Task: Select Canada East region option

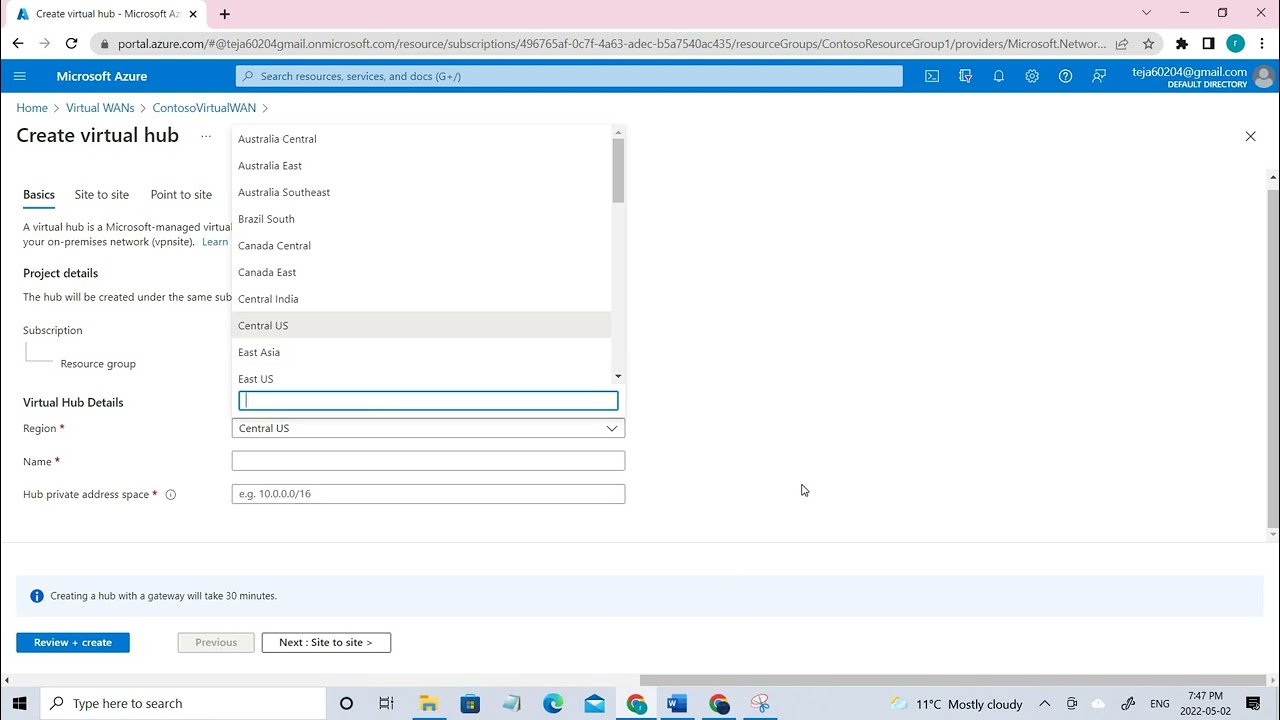Action: [421, 272]
